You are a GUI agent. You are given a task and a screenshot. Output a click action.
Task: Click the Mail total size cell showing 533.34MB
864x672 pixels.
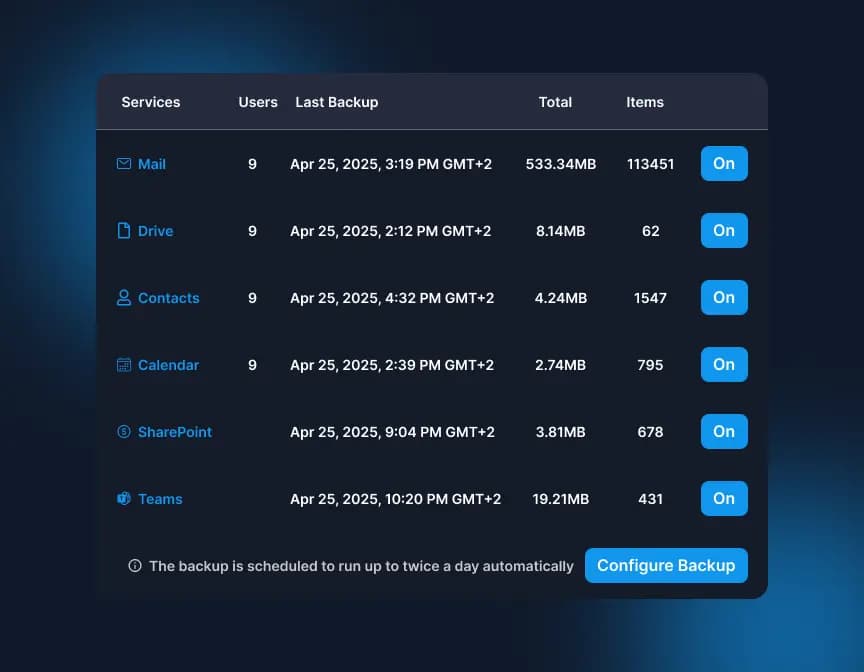click(561, 163)
